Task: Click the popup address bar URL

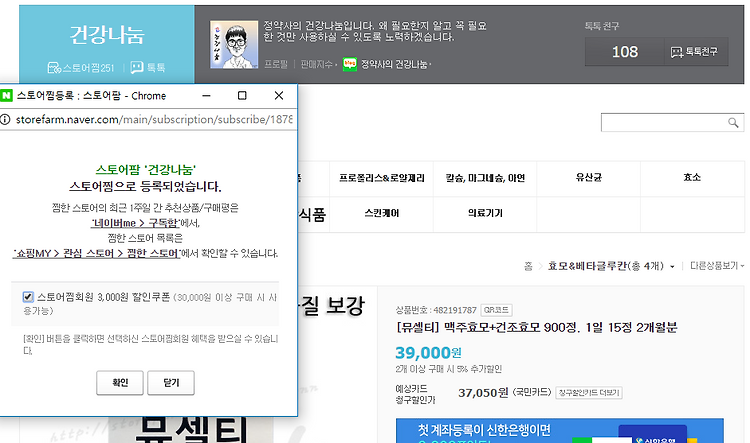Action: [x=154, y=119]
